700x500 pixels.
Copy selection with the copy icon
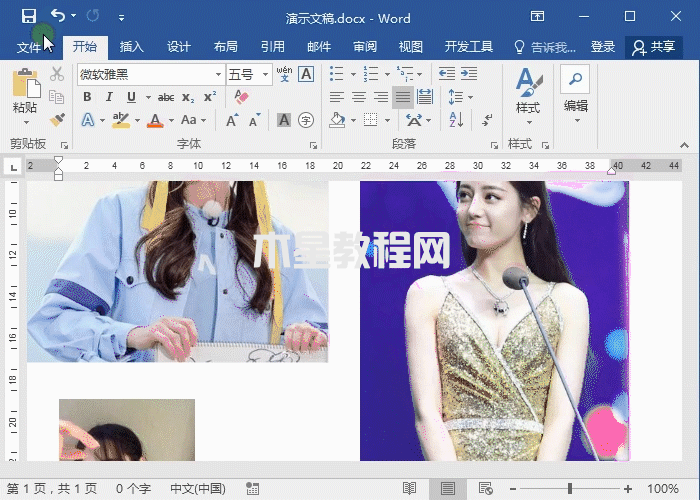coord(57,96)
